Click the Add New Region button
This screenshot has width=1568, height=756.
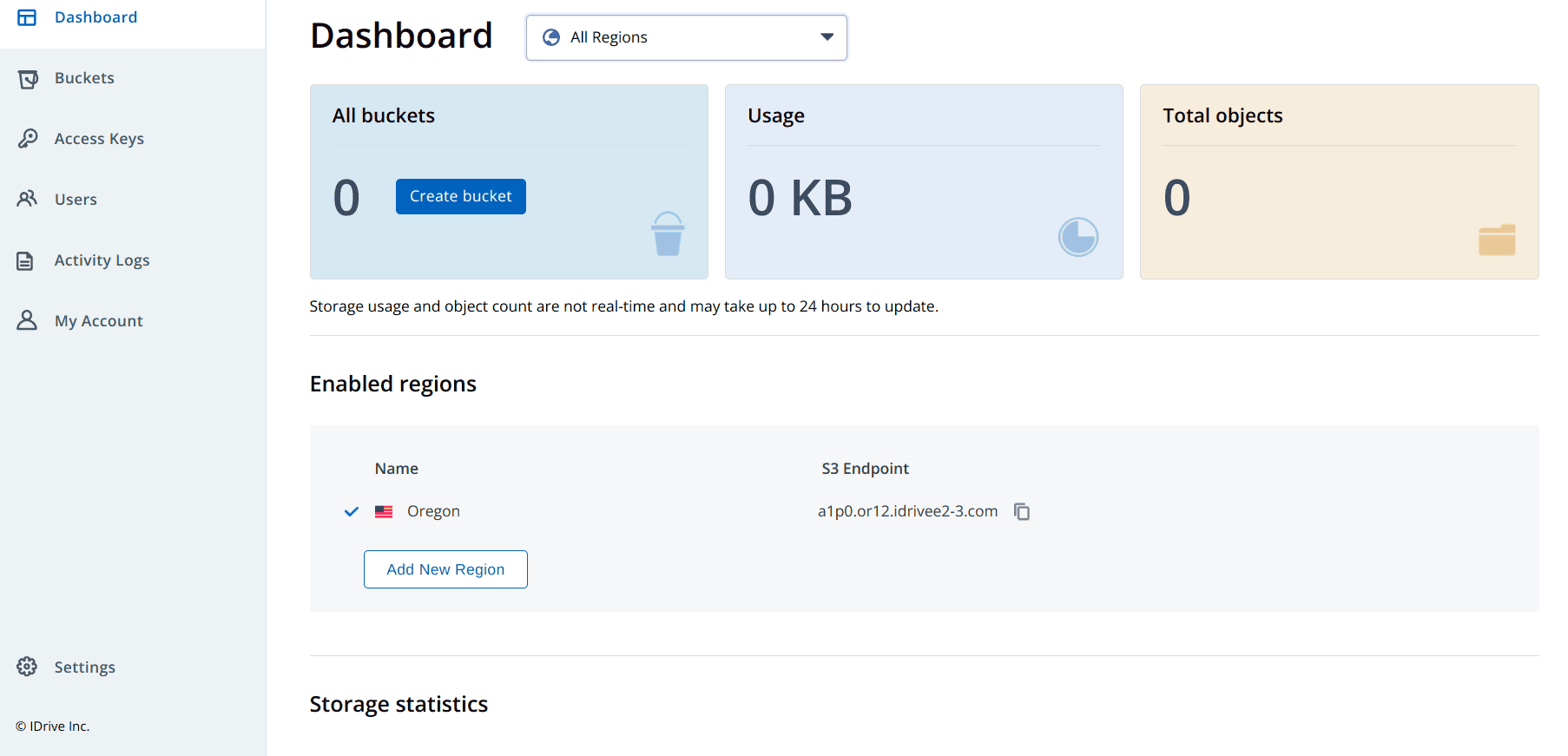445,569
